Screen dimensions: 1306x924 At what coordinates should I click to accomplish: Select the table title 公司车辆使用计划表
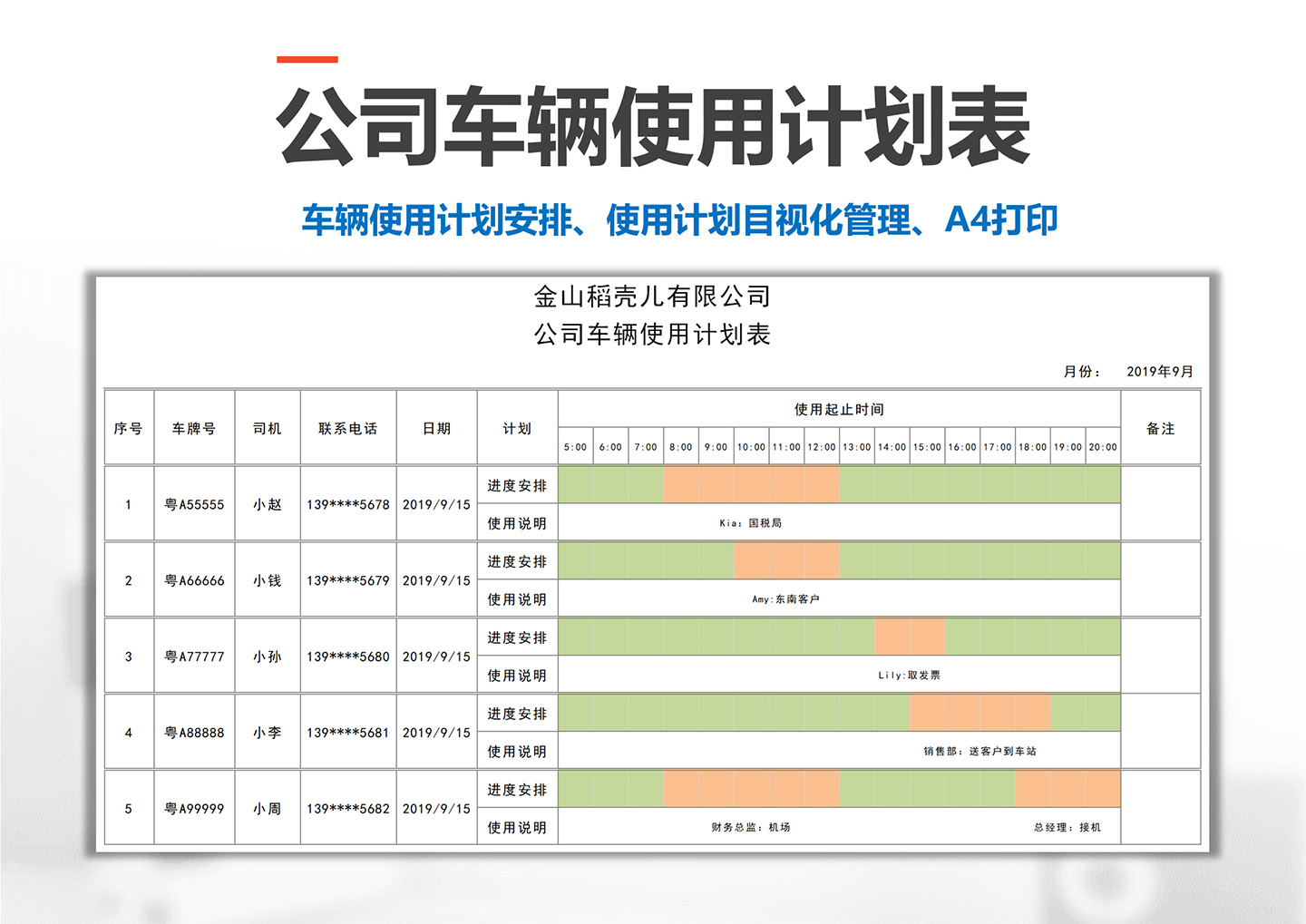(651, 334)
